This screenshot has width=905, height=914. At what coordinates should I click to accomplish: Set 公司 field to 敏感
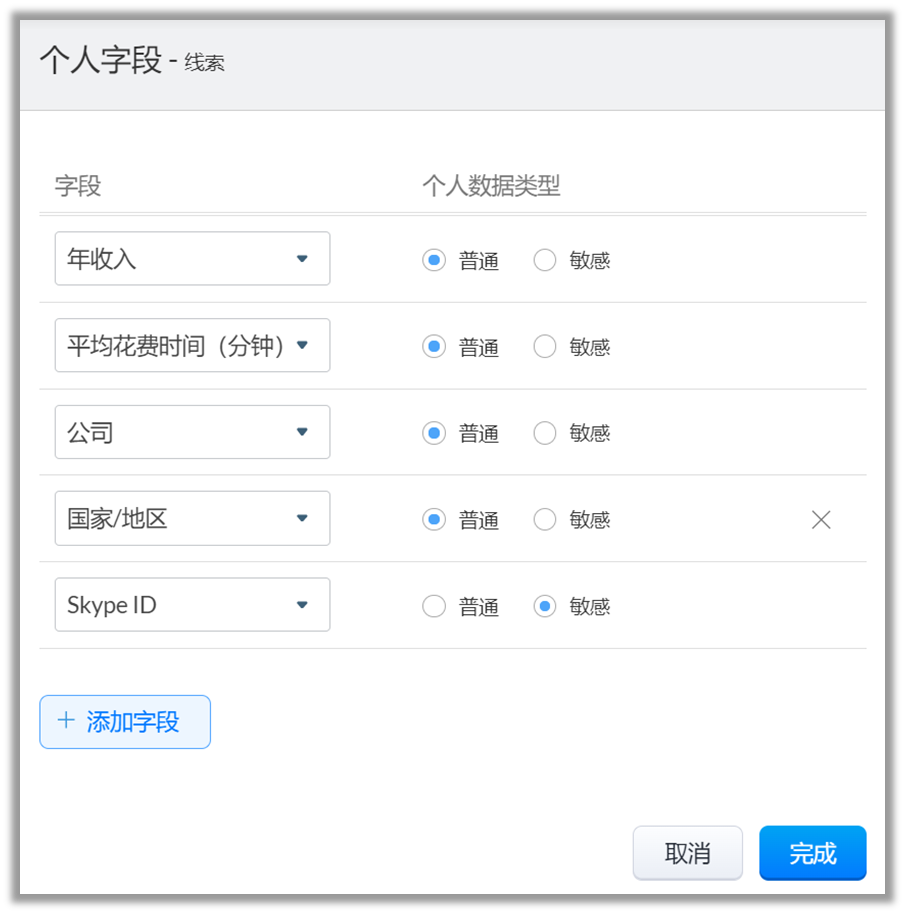[x=545, y=433]
